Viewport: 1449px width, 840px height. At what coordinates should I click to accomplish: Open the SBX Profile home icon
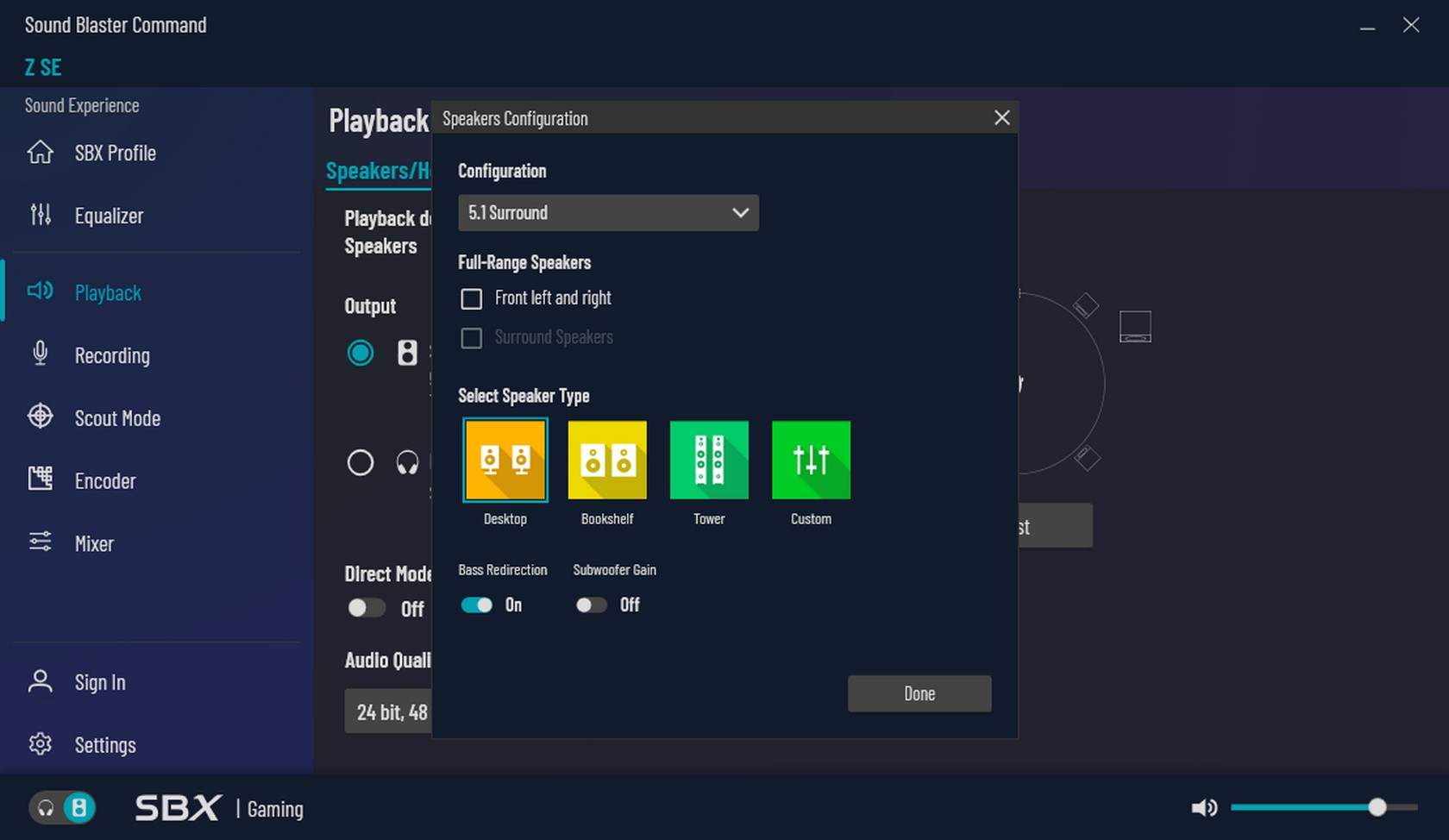[40, 152]
